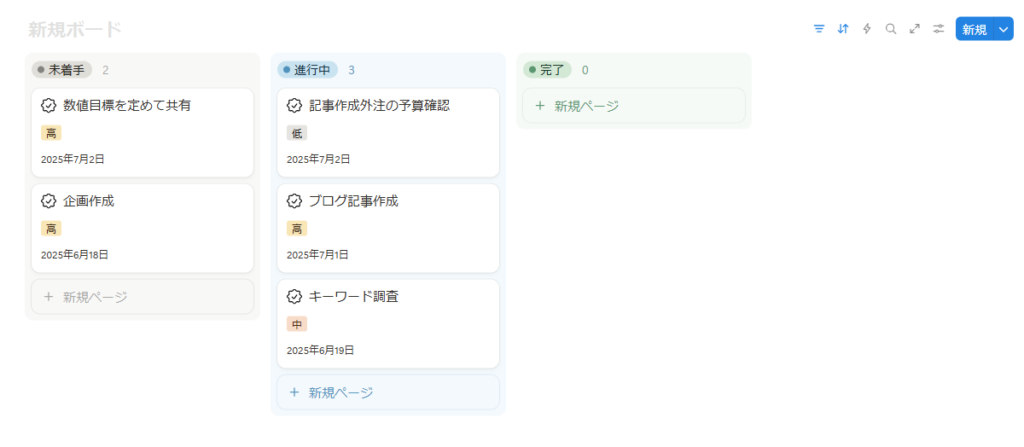1024x447 pixels.
Task: Click the plus icon under the 未着手 column
Action: pos(48,297)
